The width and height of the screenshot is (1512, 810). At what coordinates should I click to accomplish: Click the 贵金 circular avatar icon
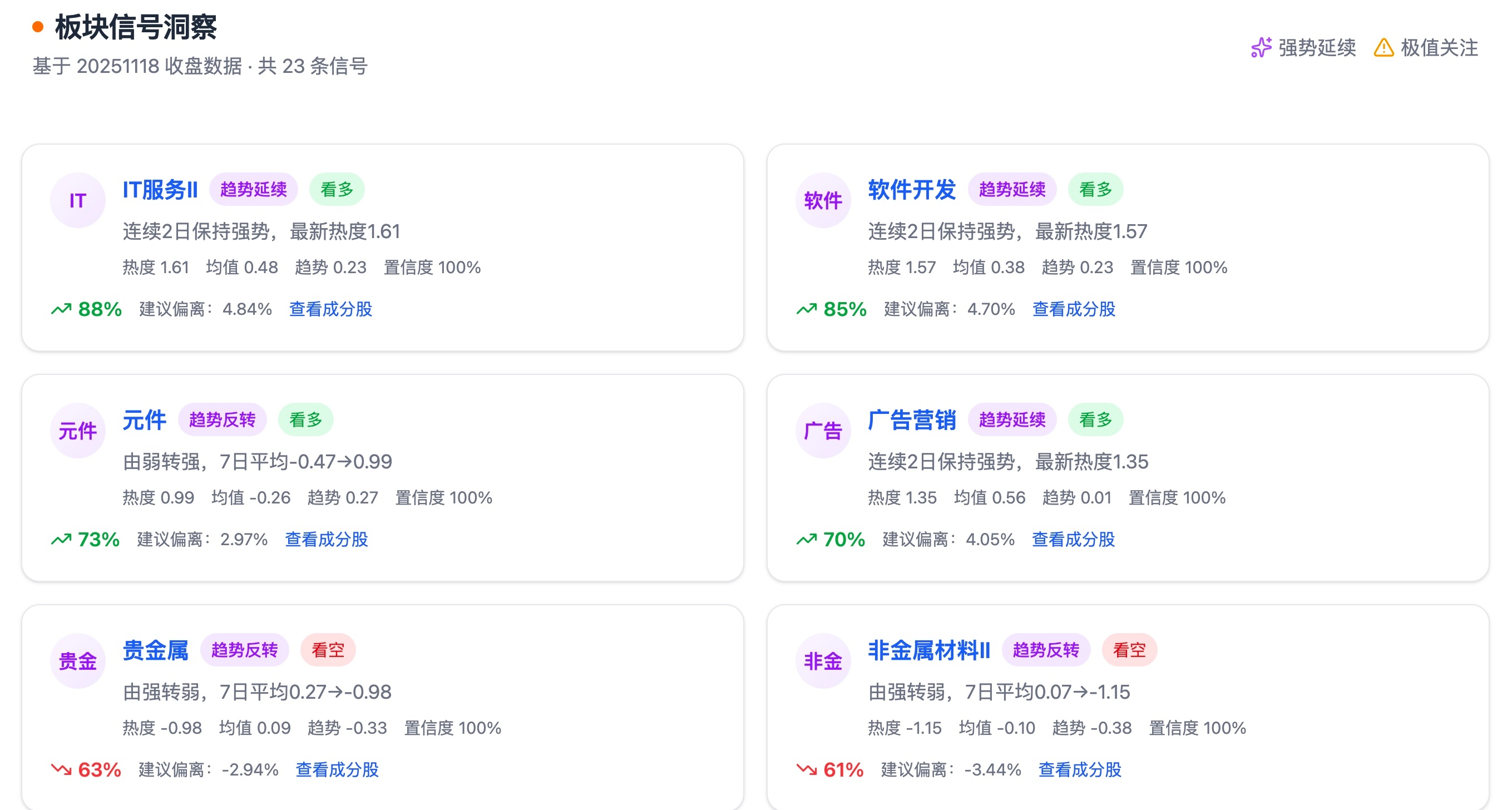pos(77,661)
